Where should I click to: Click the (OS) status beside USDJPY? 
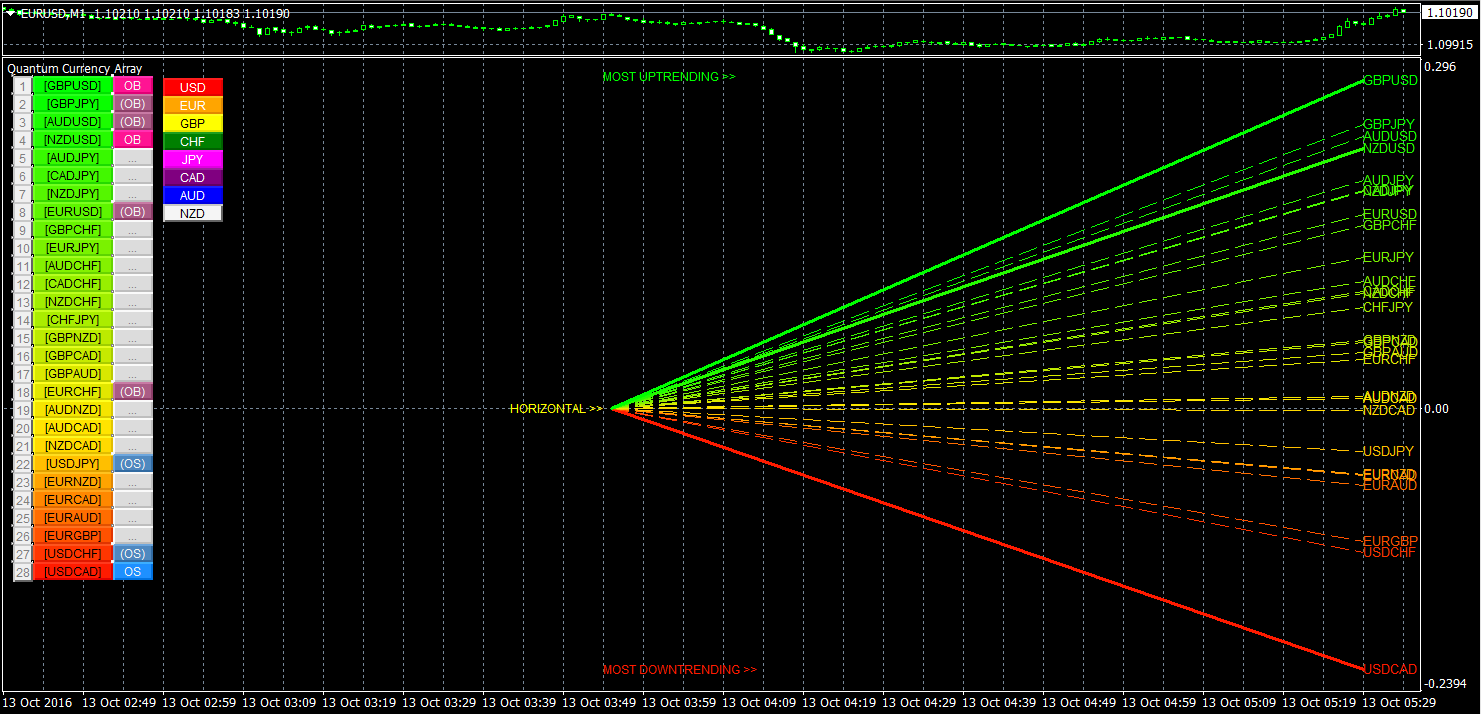(x=132, y=464)
